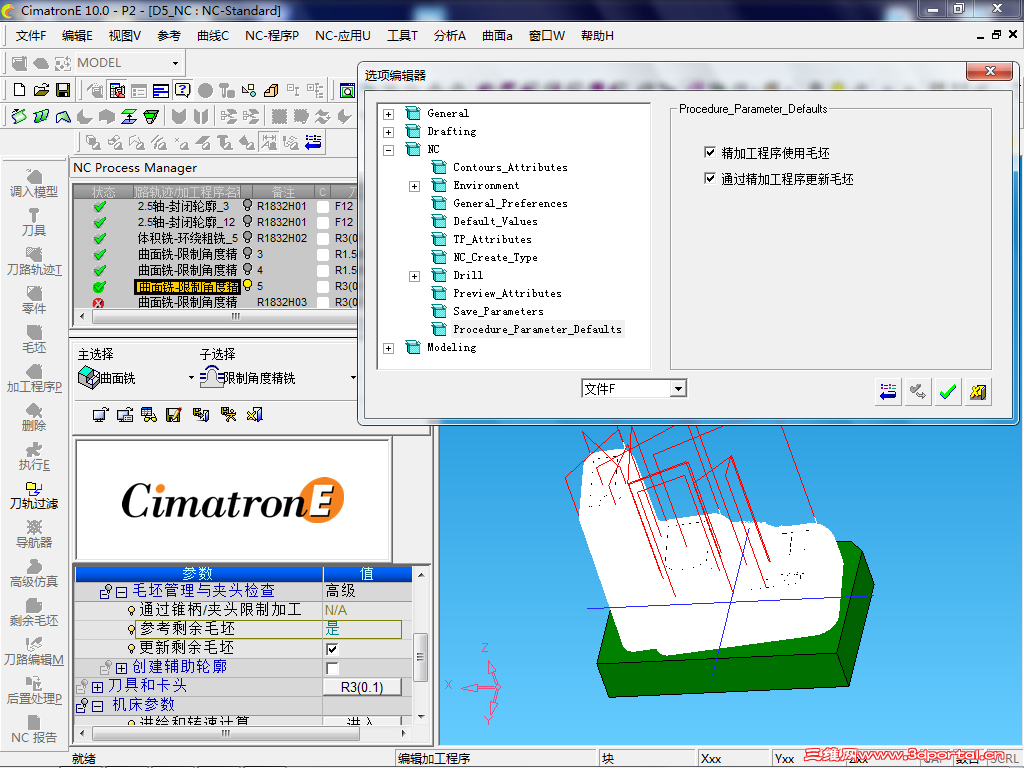
Task: Click the NC Process Manager horizontal scrollbar
Action: pos(224,316)
